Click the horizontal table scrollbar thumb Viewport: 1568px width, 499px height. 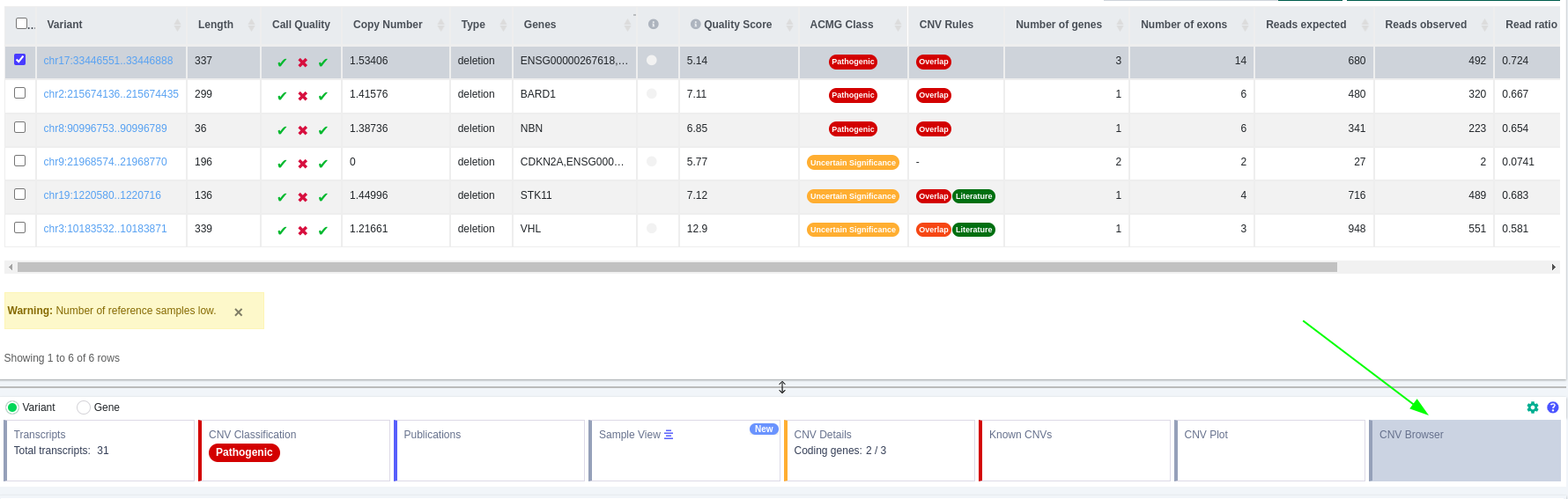point(677,267)
